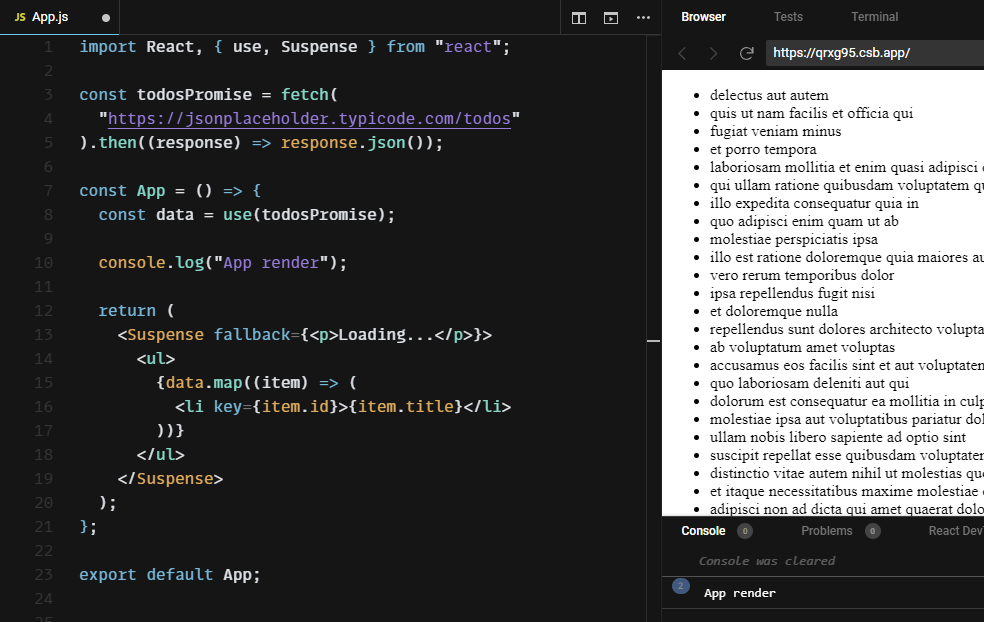This screenshot has height=622, width=984.
Task: Navigate forward in the browser preview
Action: (x=714, y=55)
